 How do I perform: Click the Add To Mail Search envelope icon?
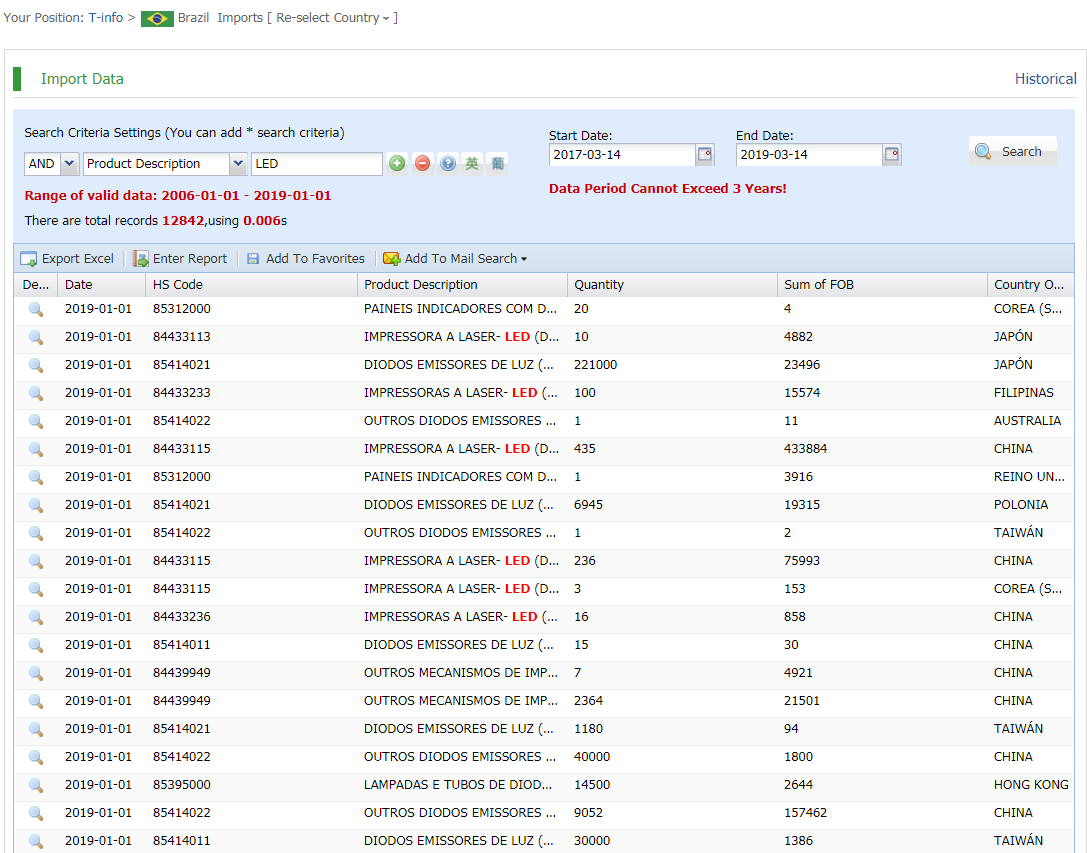[392, 259]
